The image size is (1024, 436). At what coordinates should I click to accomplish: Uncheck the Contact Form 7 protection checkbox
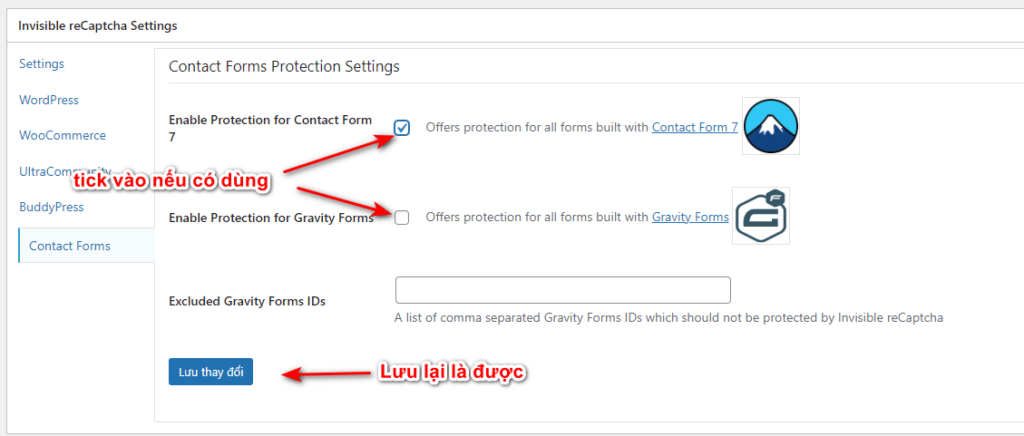pyautogui.click(x=402, y=128)
